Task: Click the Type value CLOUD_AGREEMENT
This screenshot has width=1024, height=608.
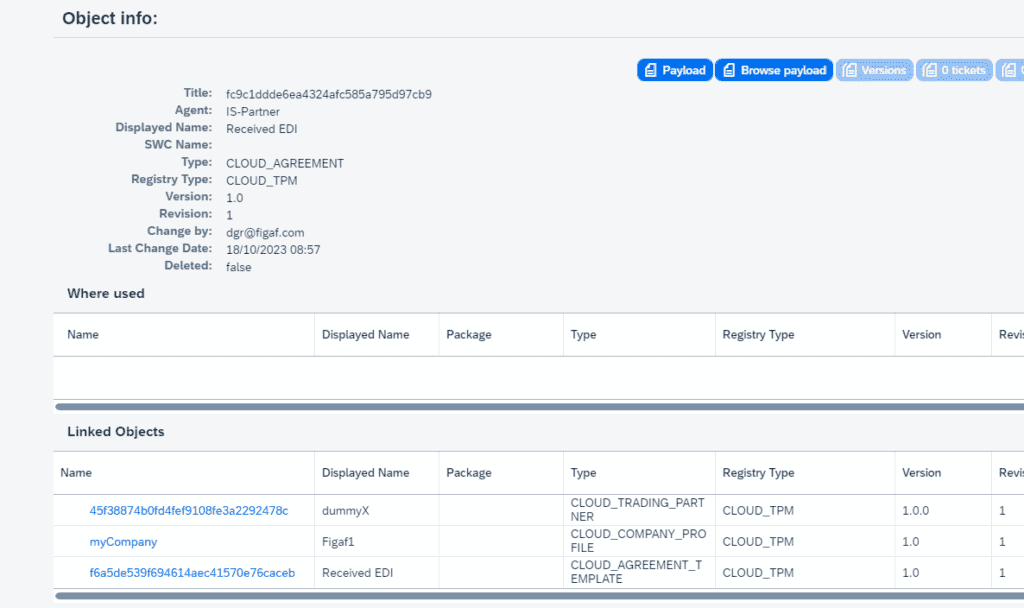Action: (285, 163)
